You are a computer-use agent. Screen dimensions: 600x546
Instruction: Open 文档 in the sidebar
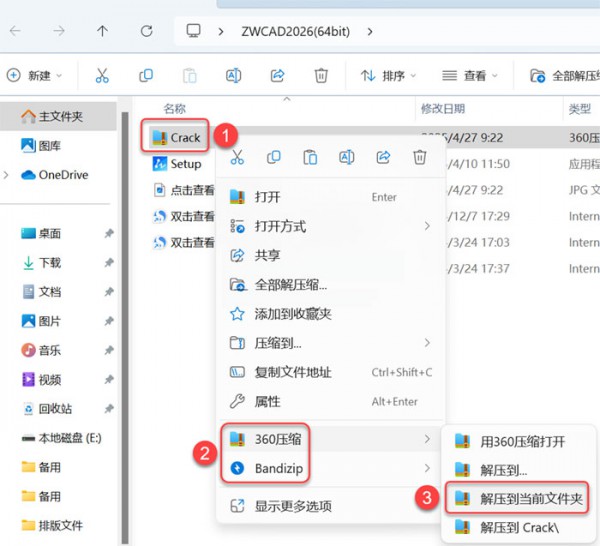(41, 292)
